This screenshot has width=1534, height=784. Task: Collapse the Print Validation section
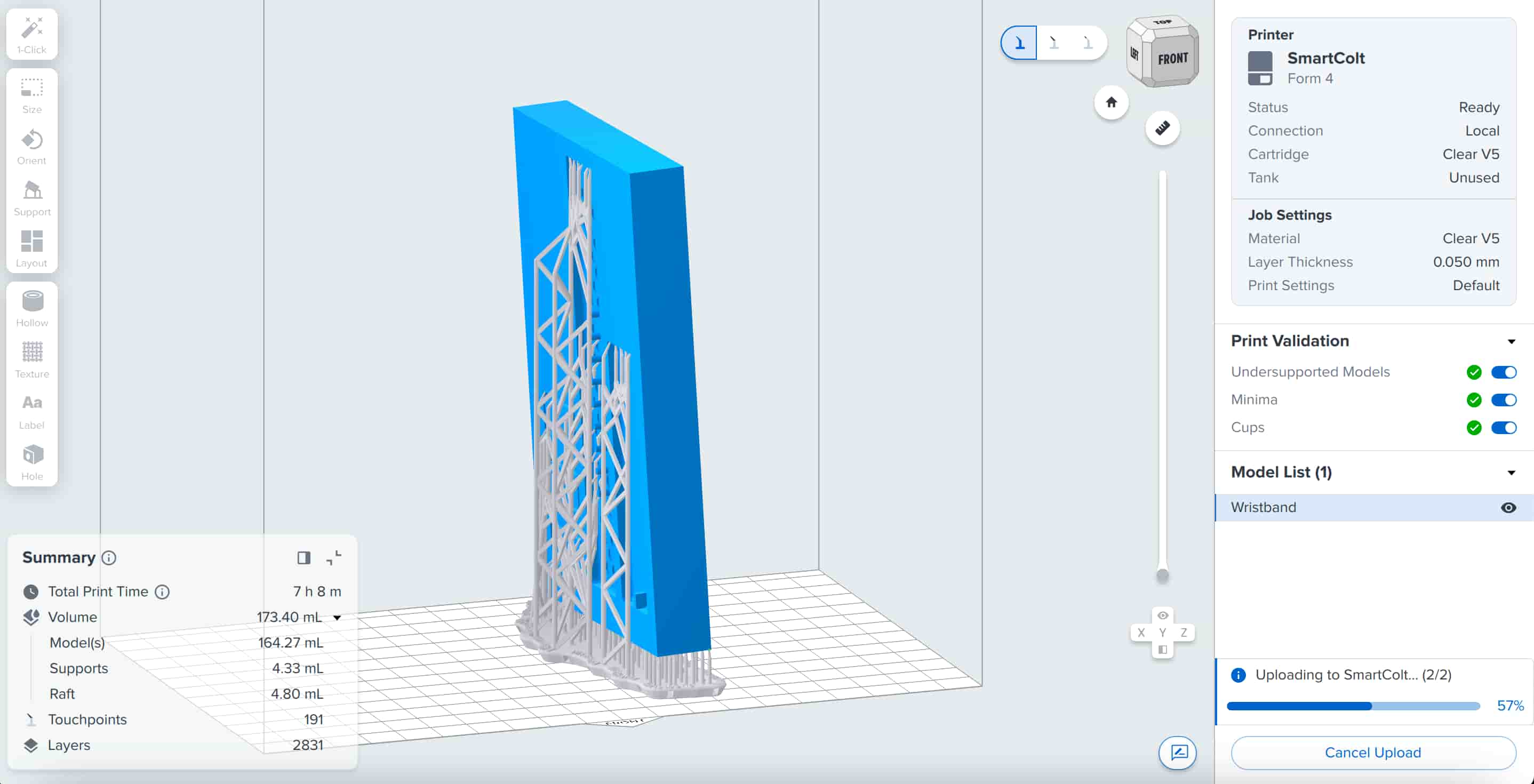pos(1511,341)
